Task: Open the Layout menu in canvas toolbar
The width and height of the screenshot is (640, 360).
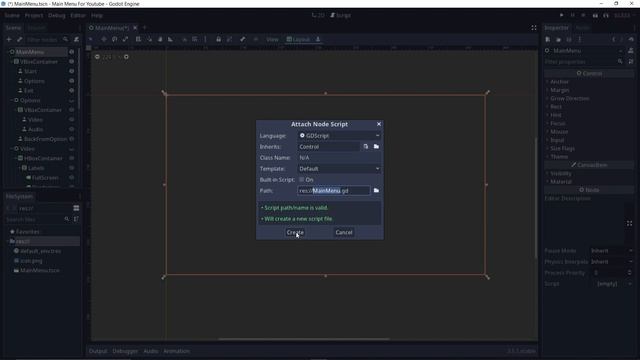Action: [x=298, y=40]
